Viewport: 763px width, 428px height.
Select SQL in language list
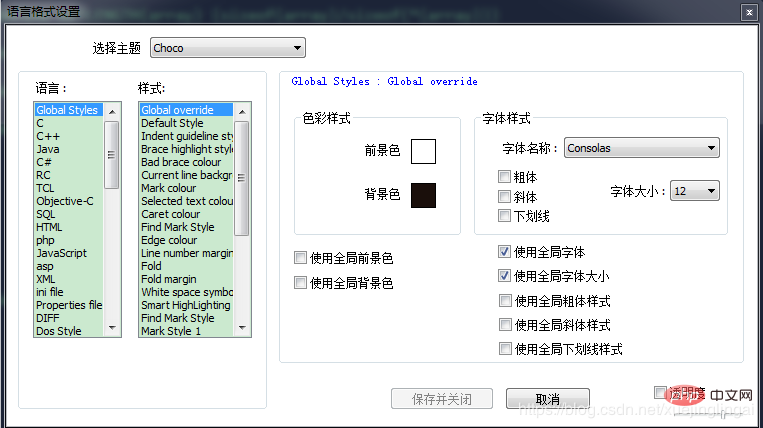click(x=69, y=214)
